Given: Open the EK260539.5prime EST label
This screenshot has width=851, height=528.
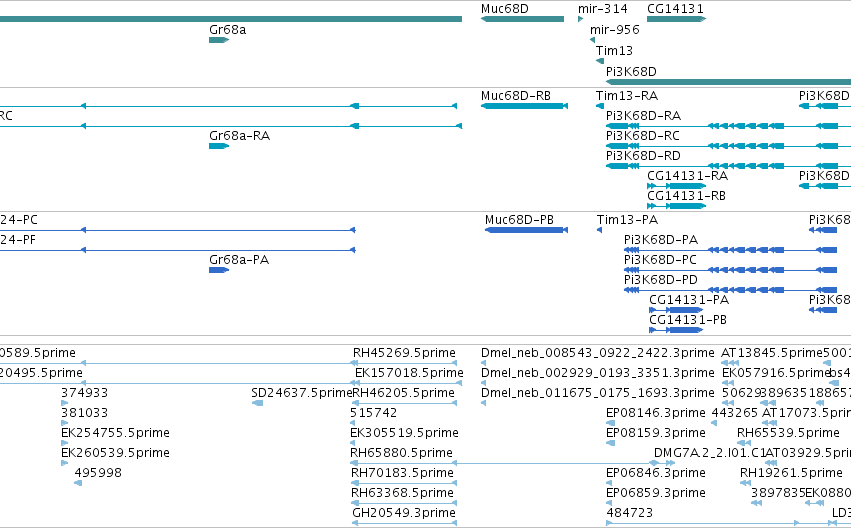Looking at the screenshot, I should (115, 453).
